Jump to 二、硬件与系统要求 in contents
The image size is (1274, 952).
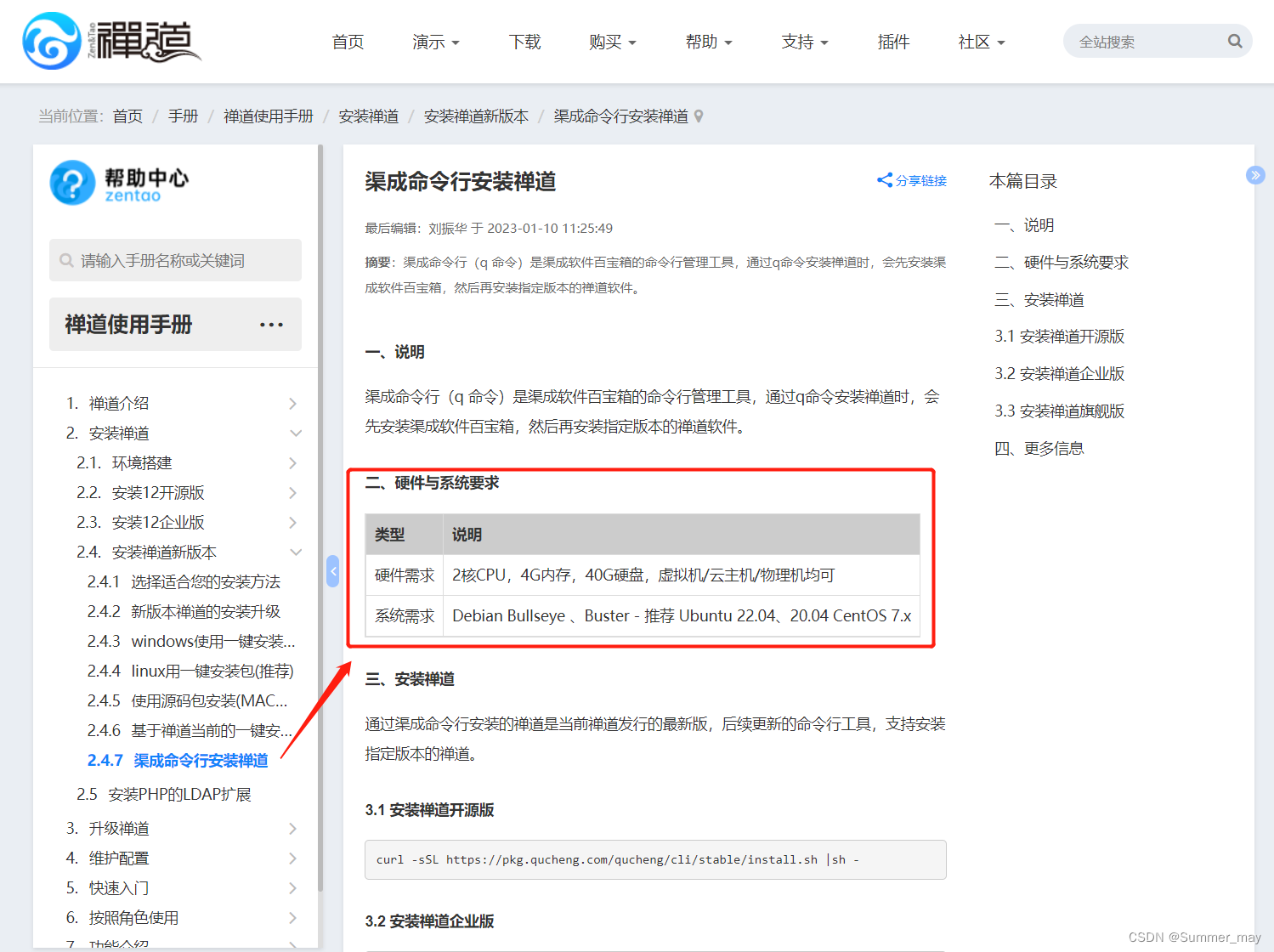[1062, 263]
